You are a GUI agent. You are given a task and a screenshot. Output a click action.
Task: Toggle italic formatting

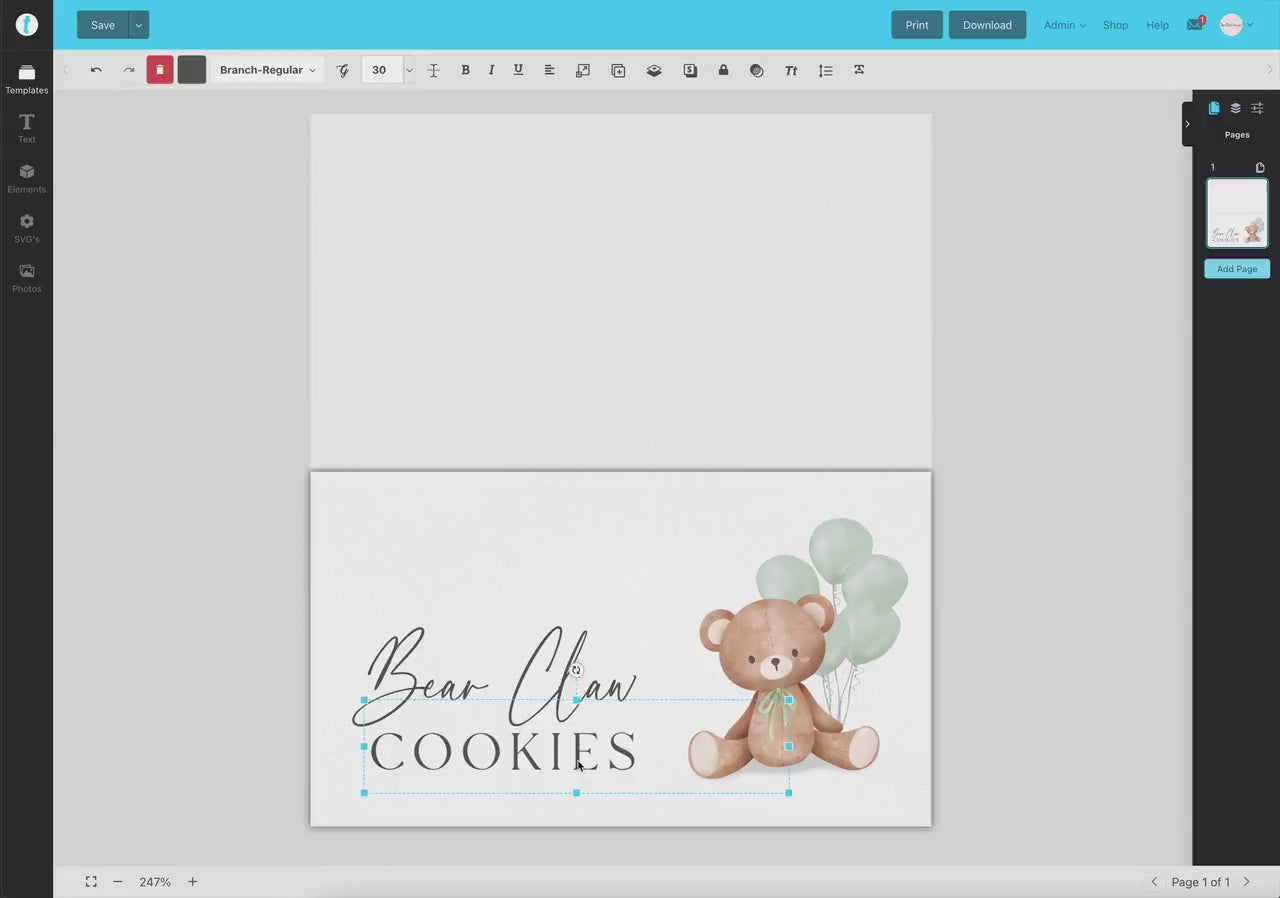coord(491,70)
